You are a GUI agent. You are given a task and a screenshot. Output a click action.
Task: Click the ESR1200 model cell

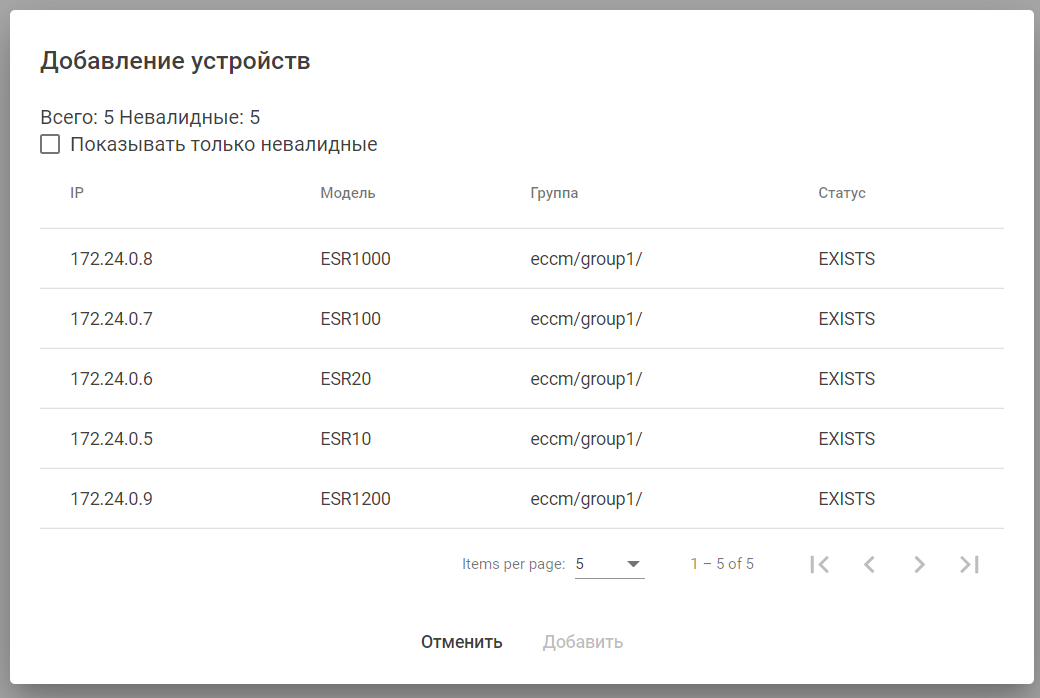(355, 499)
